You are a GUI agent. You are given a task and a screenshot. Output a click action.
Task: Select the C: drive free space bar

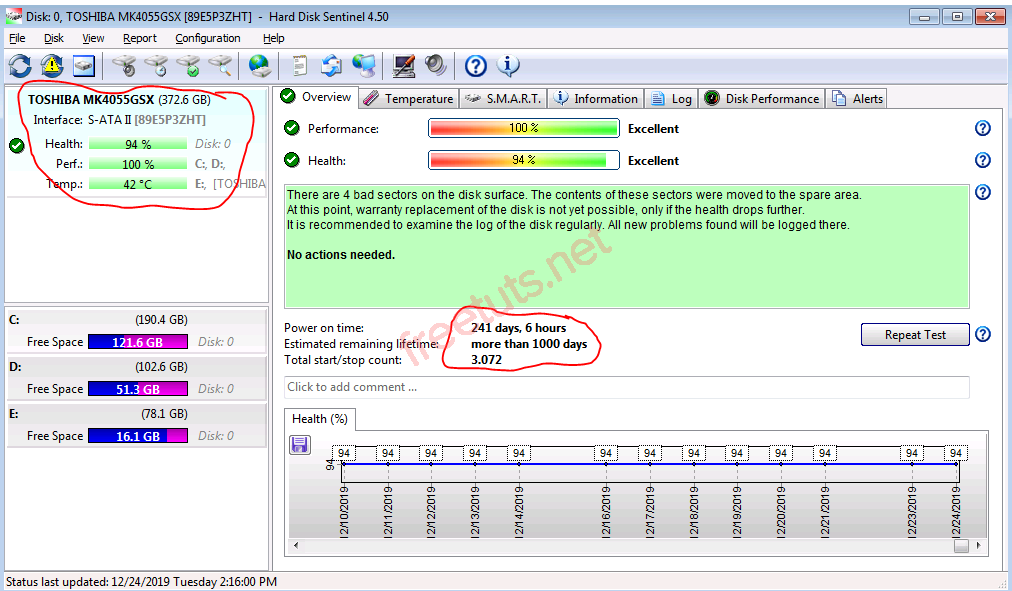[x=137, y=342]
